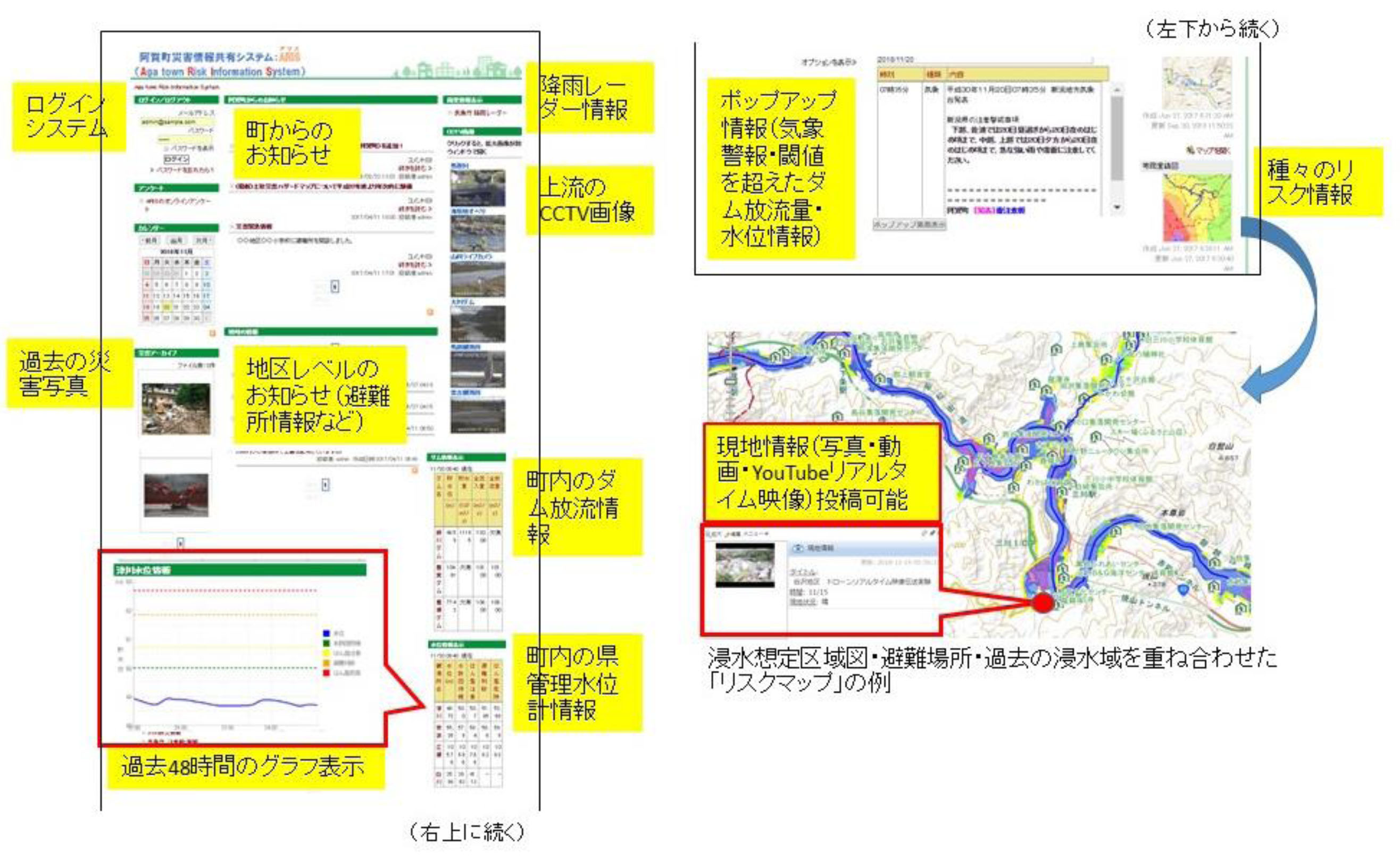The width and height of the screenshot is (1400, 868).
Task: Open the top CCTV camera thumbnail
Action: [x=477, y=188]
